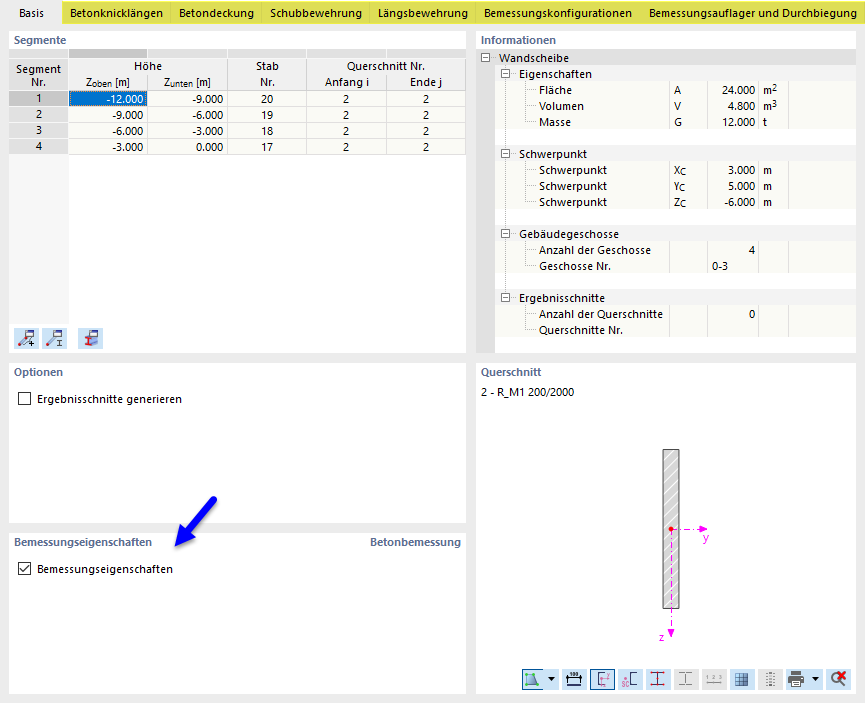Collapse the Eigenschaften group
This screenshot has height=703, width=865.
pos(505,73)
